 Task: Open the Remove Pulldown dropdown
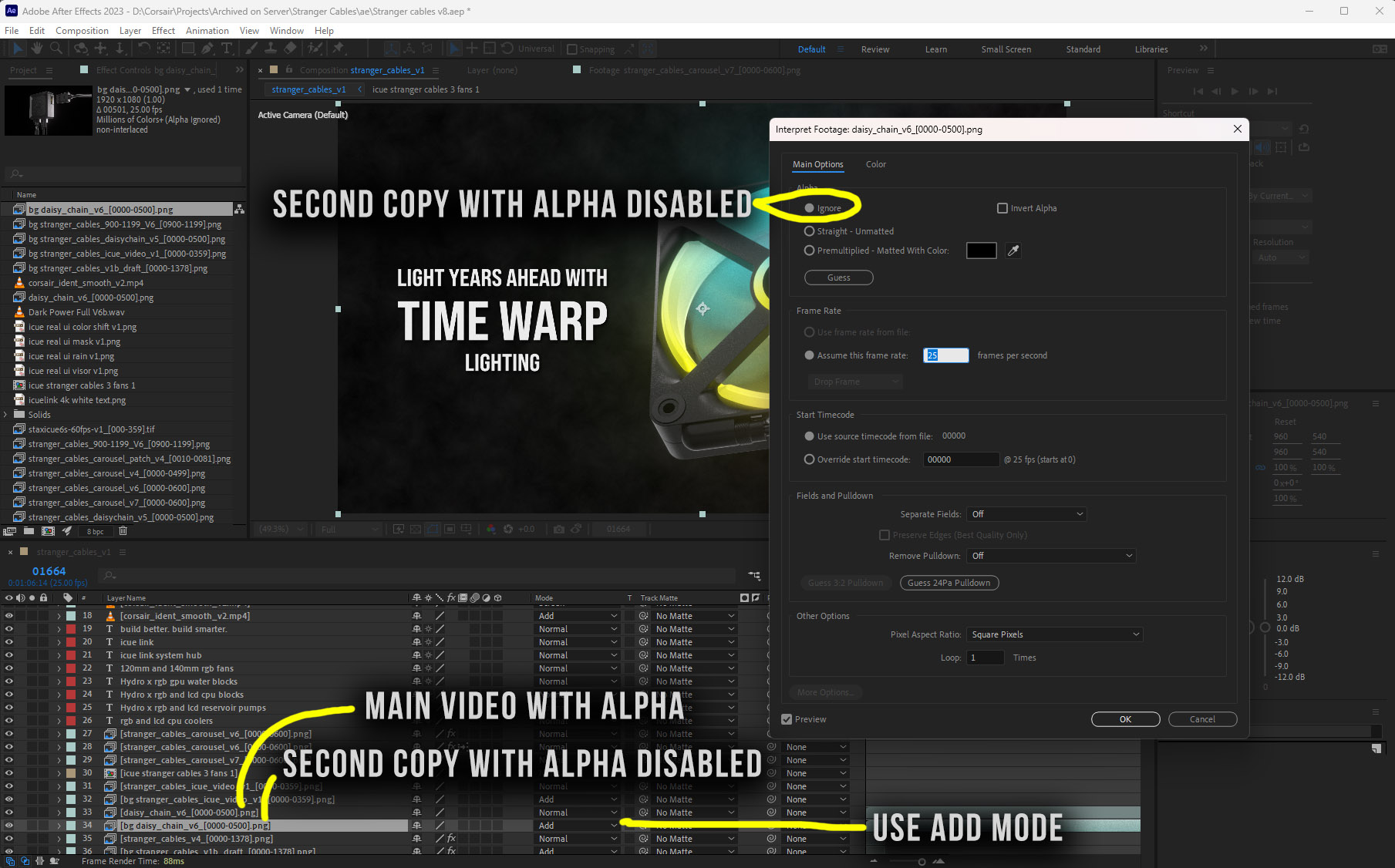click(1051, 556)
